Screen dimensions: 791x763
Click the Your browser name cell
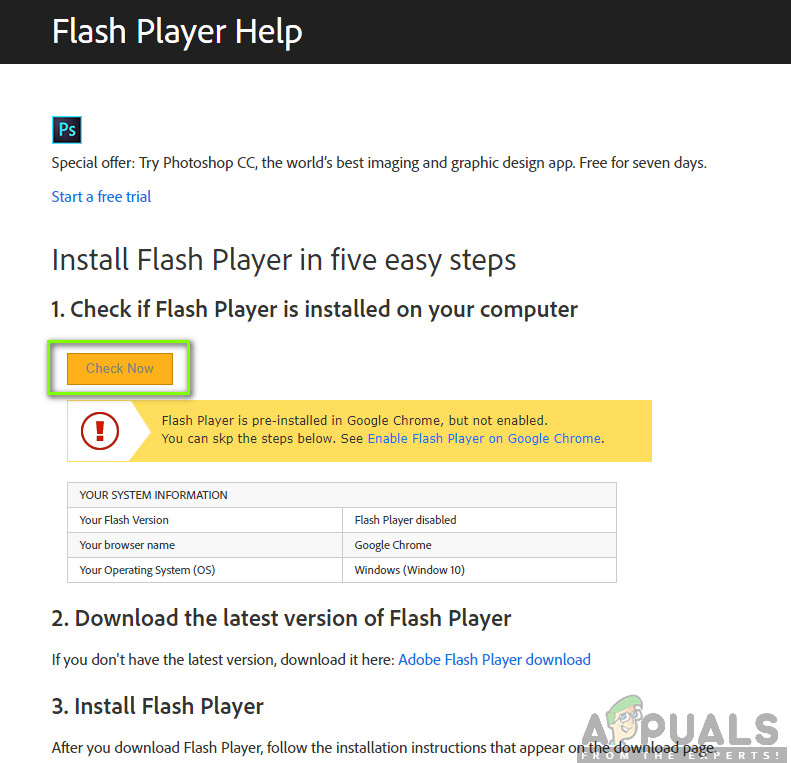click(x=205, y=545)
